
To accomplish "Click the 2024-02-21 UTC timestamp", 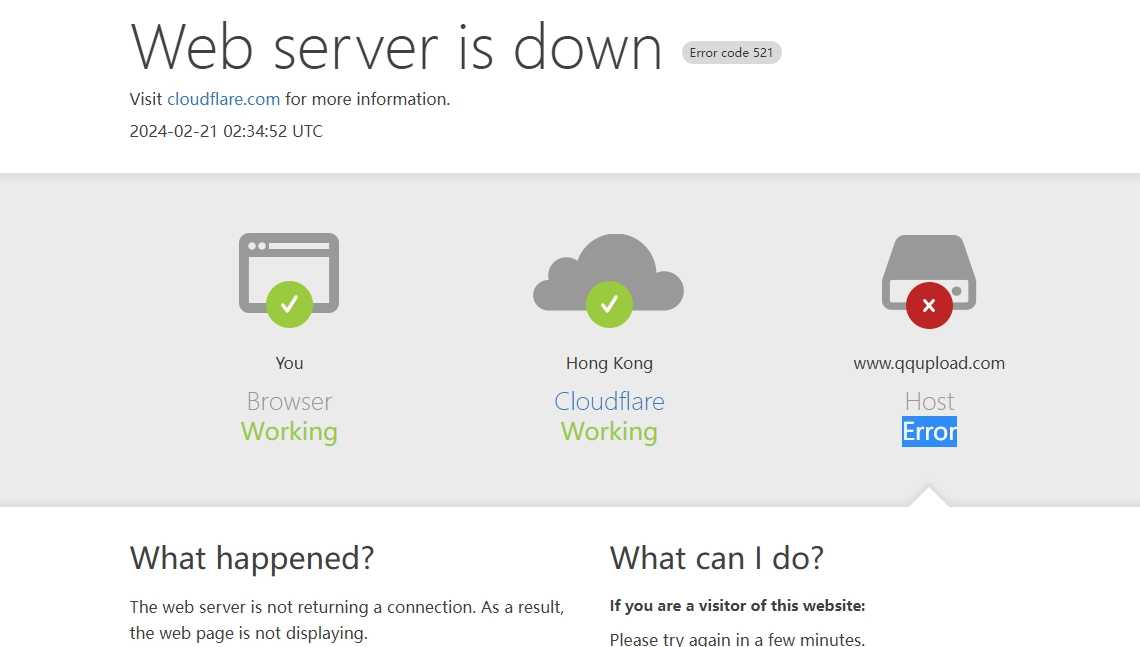I will coord(226,131).
